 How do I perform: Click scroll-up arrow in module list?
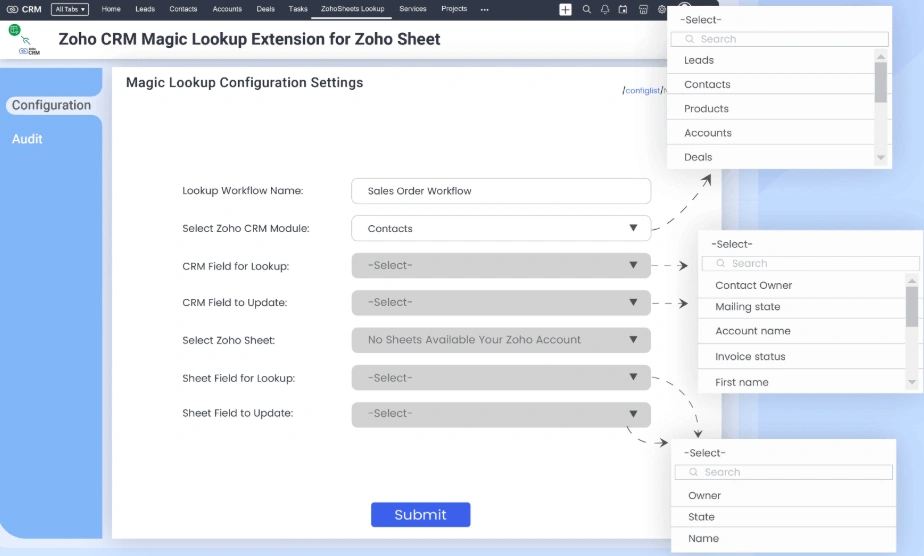[x=881, y=57]
